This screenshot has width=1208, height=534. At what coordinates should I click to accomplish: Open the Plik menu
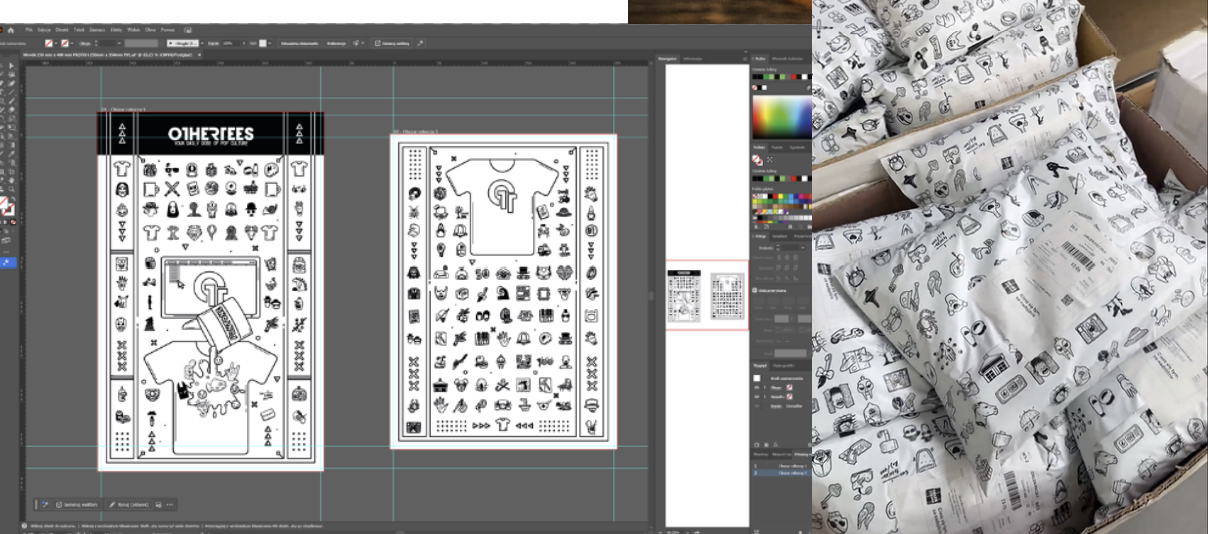pos(29,30)
